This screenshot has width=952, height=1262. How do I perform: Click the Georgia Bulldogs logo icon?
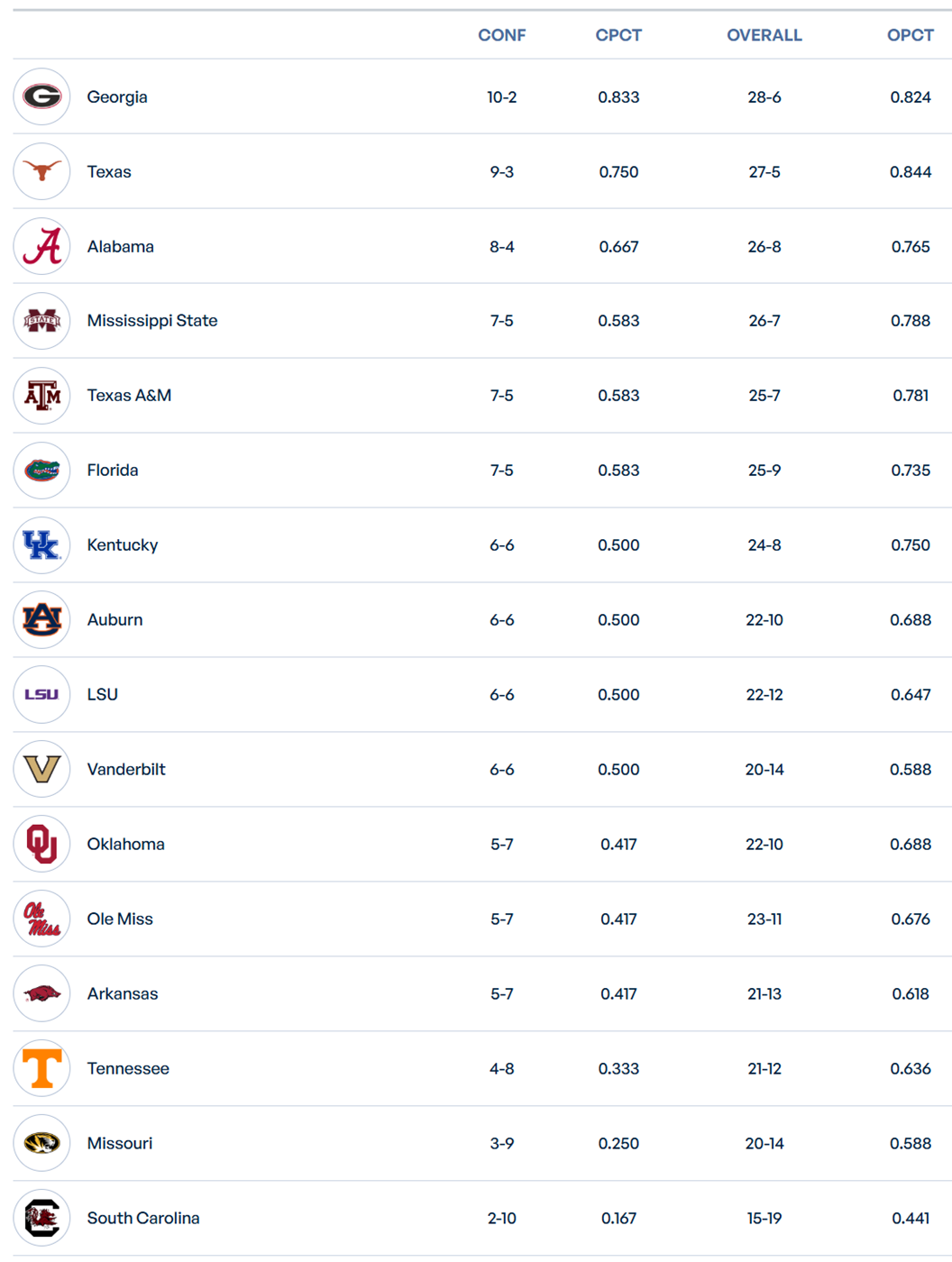[x=41, y=96]
